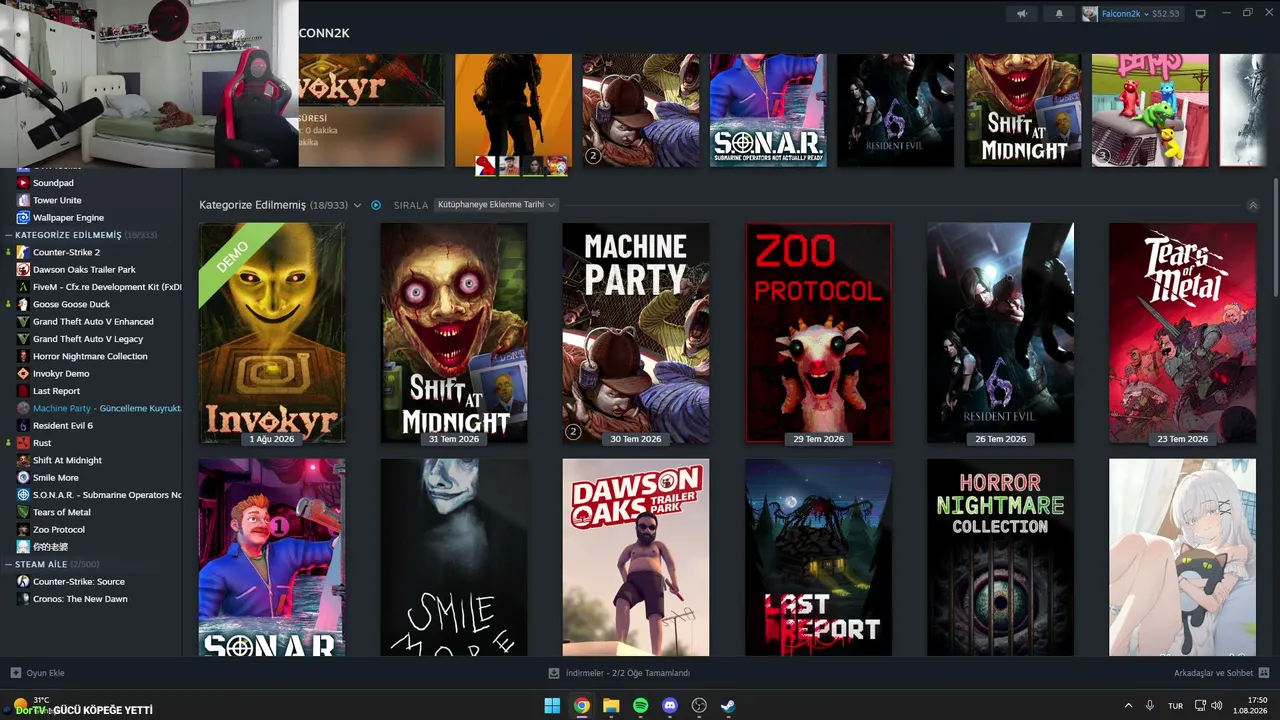This screenshot has height=720, width=1280.
Task: Select Resident Evil 6 in the sidebar
Action: point(63,425)
